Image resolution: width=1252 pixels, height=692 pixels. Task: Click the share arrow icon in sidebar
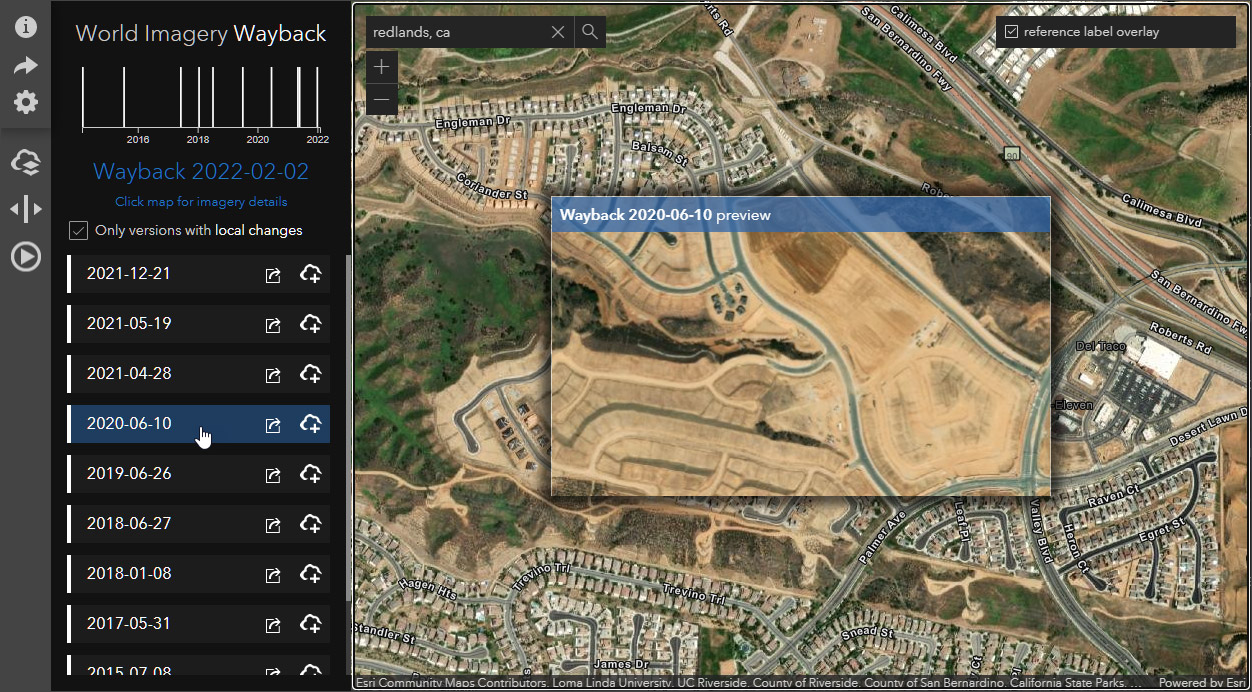click(25, 65)
